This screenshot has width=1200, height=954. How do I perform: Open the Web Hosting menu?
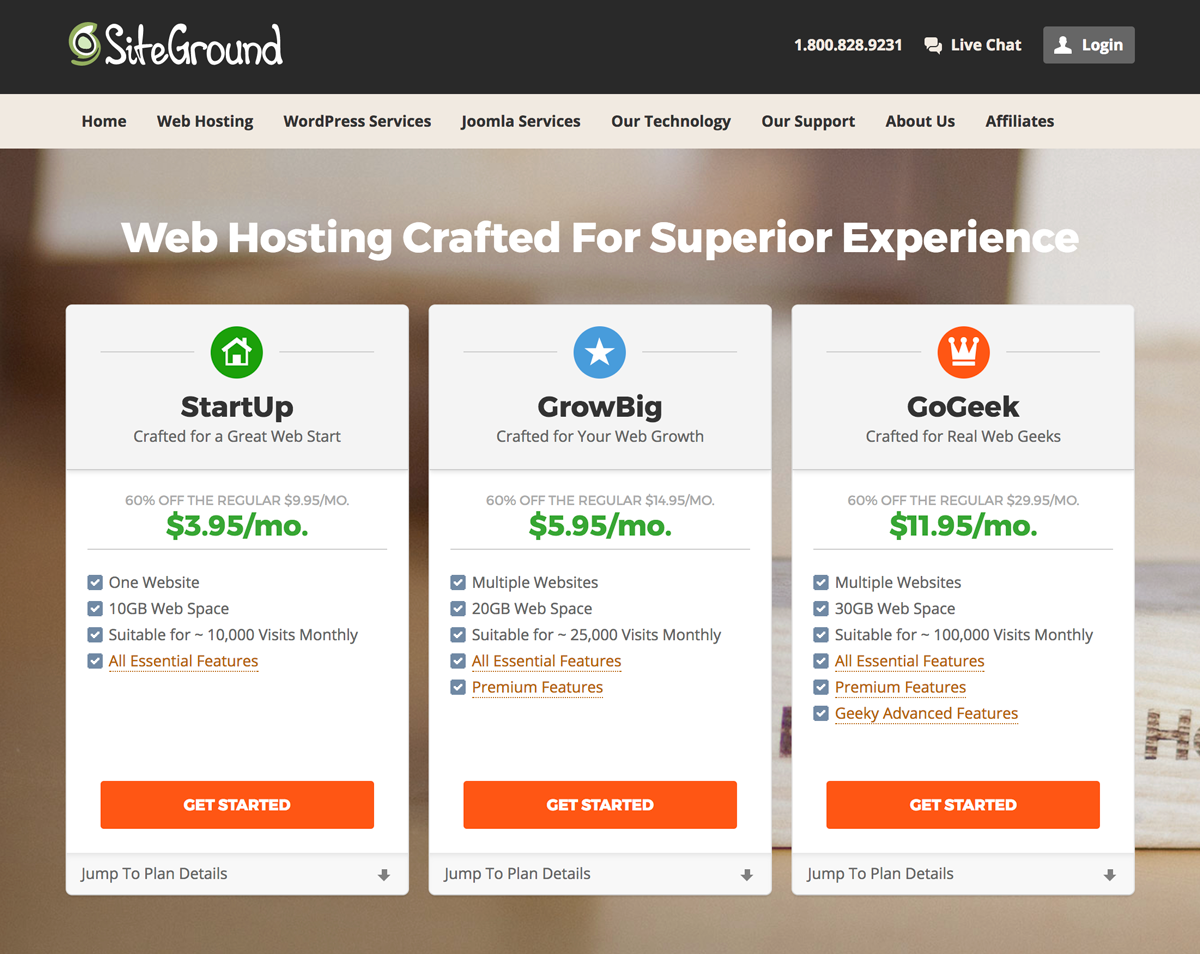tap(205, 121)
